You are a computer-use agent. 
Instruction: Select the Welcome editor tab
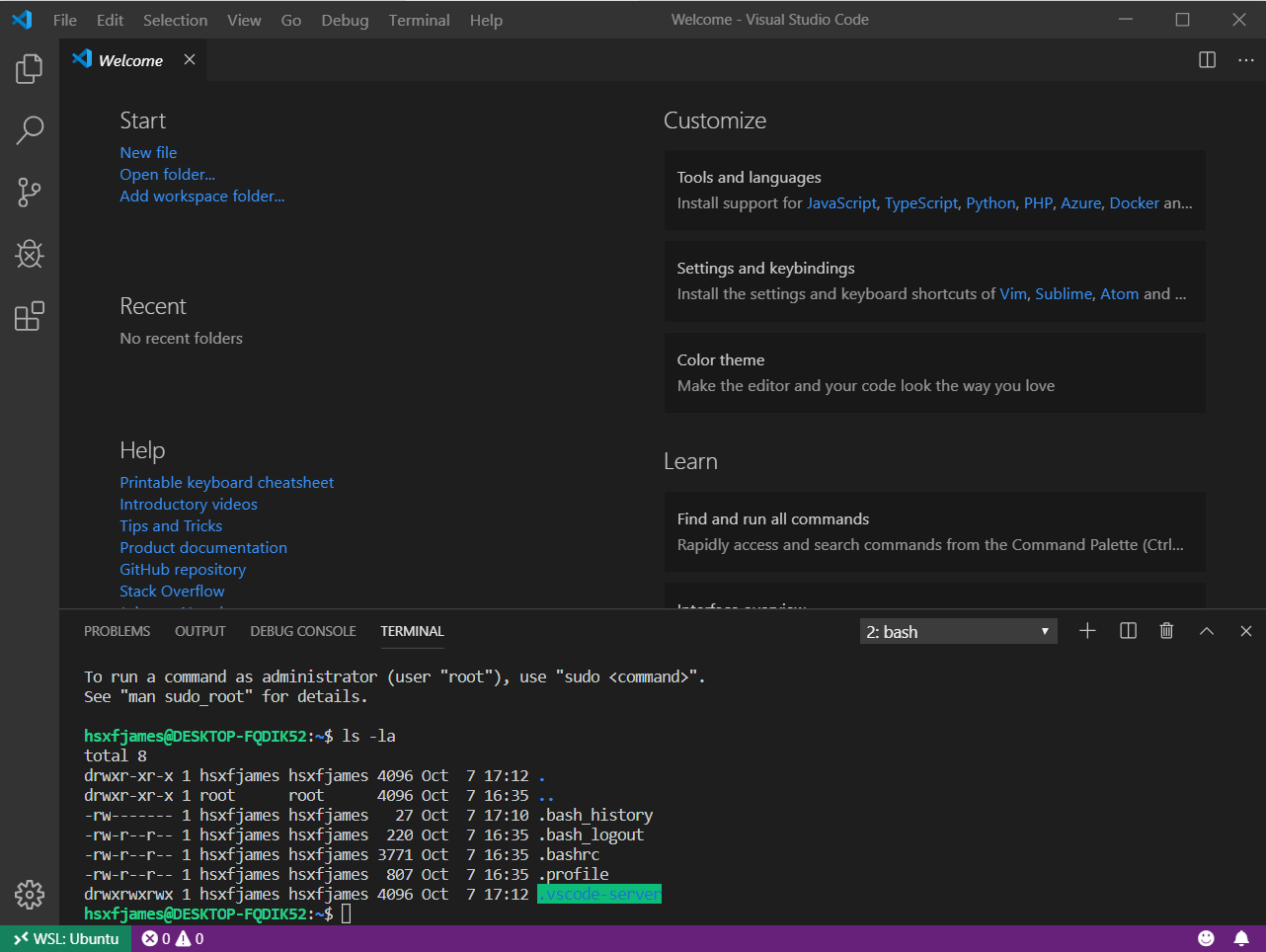(x=133, y=59)
